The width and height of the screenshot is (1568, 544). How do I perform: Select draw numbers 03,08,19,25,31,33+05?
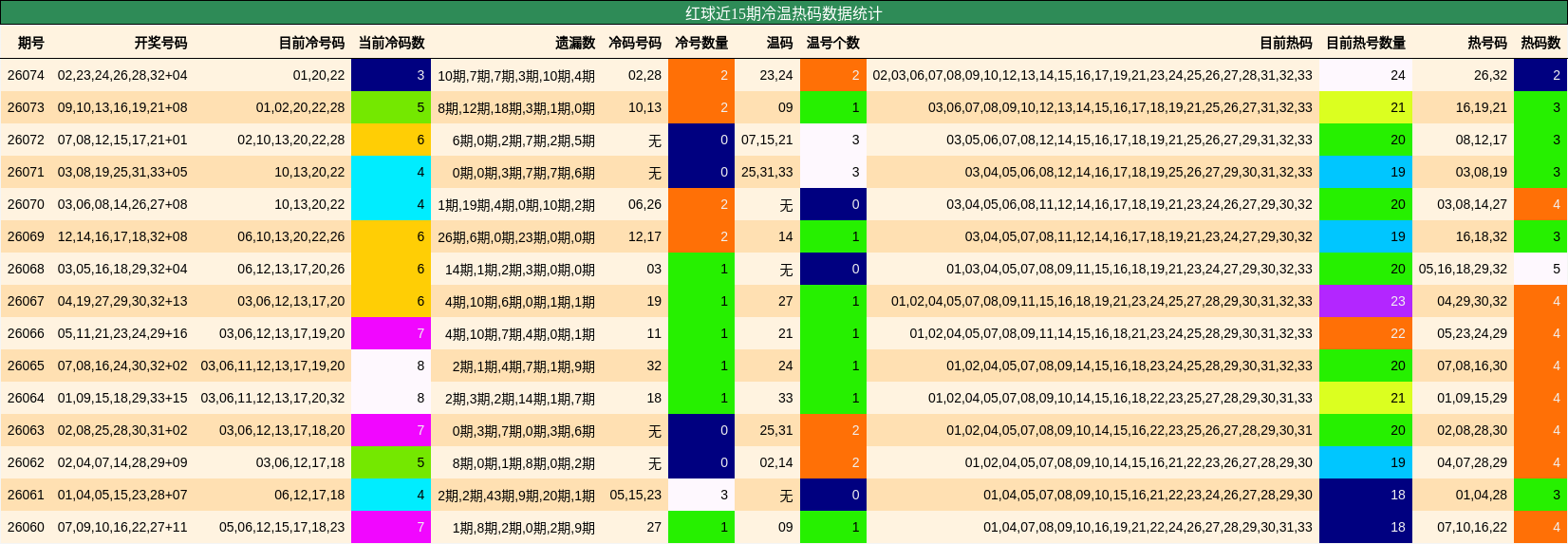click(x=122, y=172)
